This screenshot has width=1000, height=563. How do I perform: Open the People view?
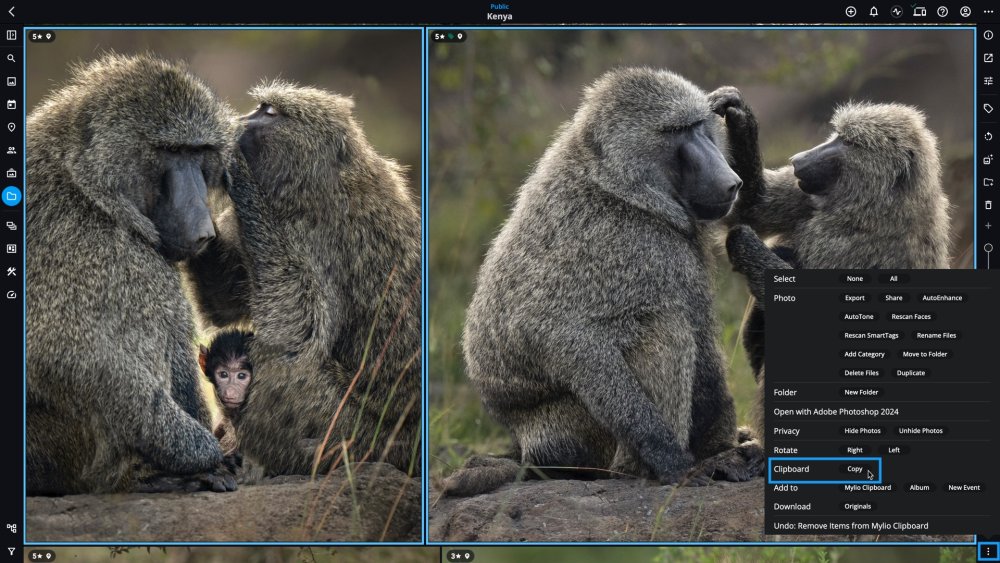[11, 150]
